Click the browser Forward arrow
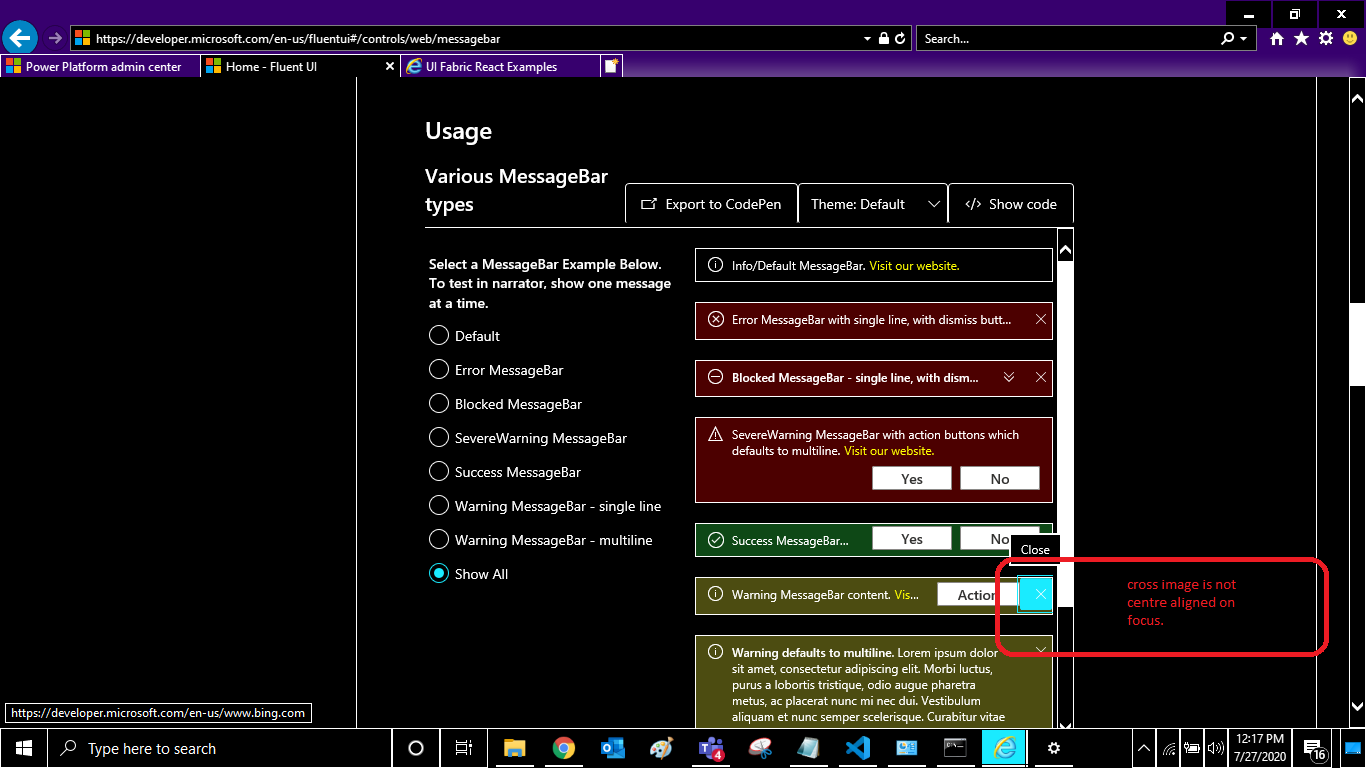 pyautogui.click(x=55, y=38)
